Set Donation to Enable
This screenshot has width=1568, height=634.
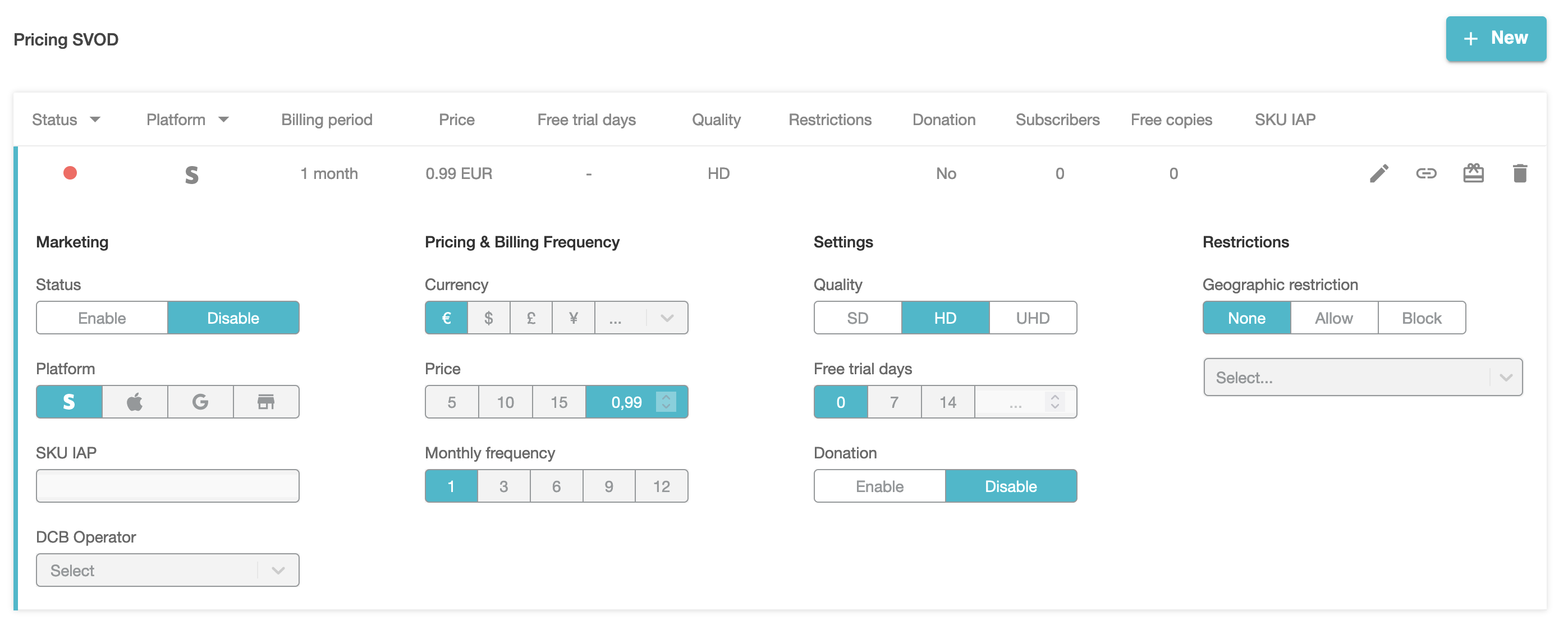pyautogui.click(x=879, y=486)
